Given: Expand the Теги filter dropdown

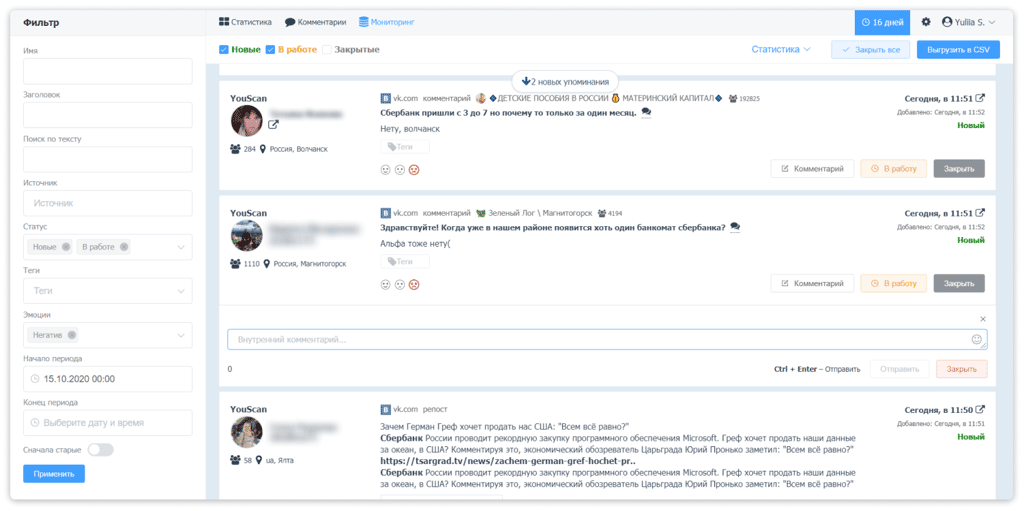Looking at the screenshot, I should [181, 291].
